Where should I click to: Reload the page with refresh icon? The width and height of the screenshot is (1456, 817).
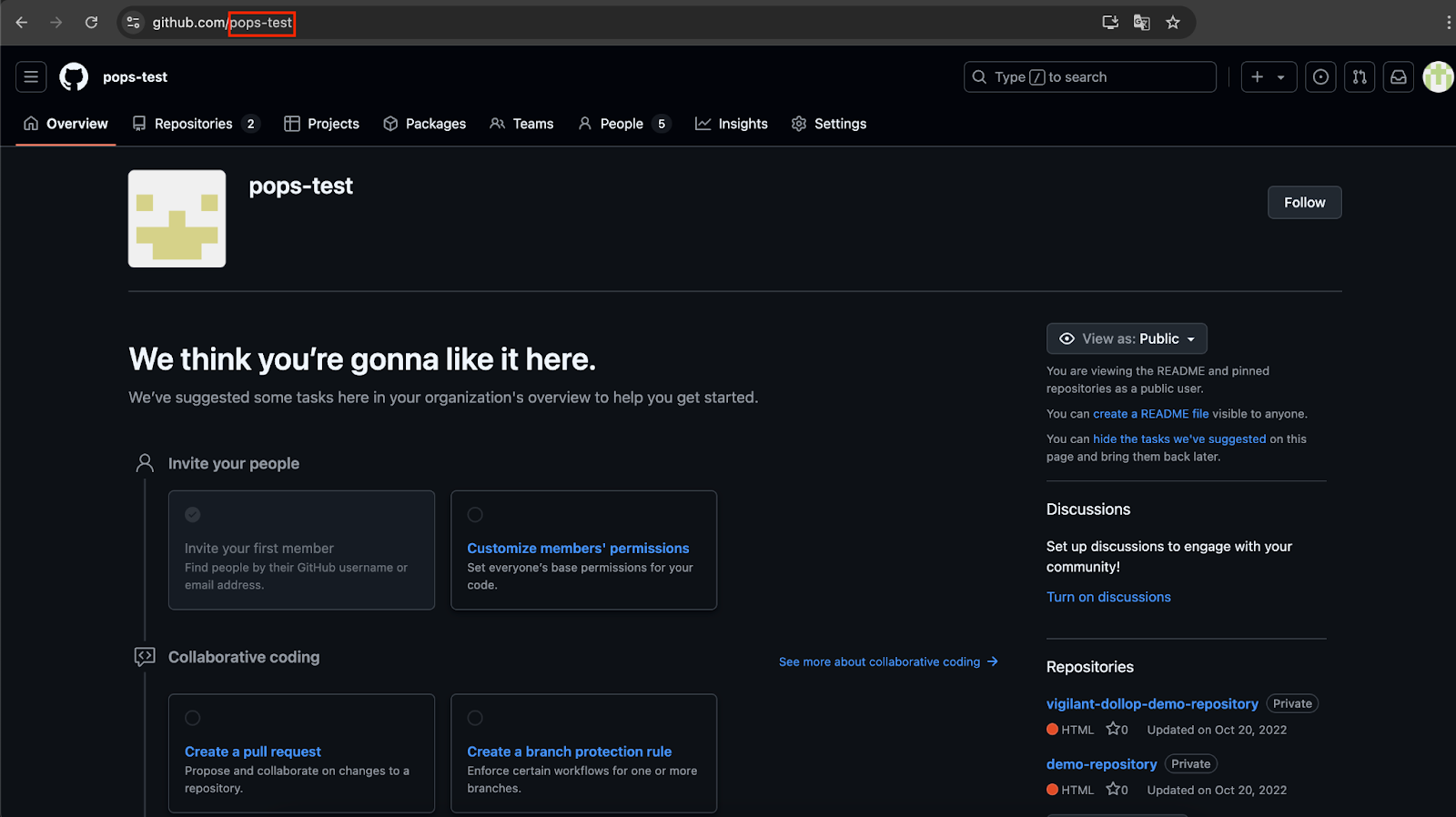[91, 23]
